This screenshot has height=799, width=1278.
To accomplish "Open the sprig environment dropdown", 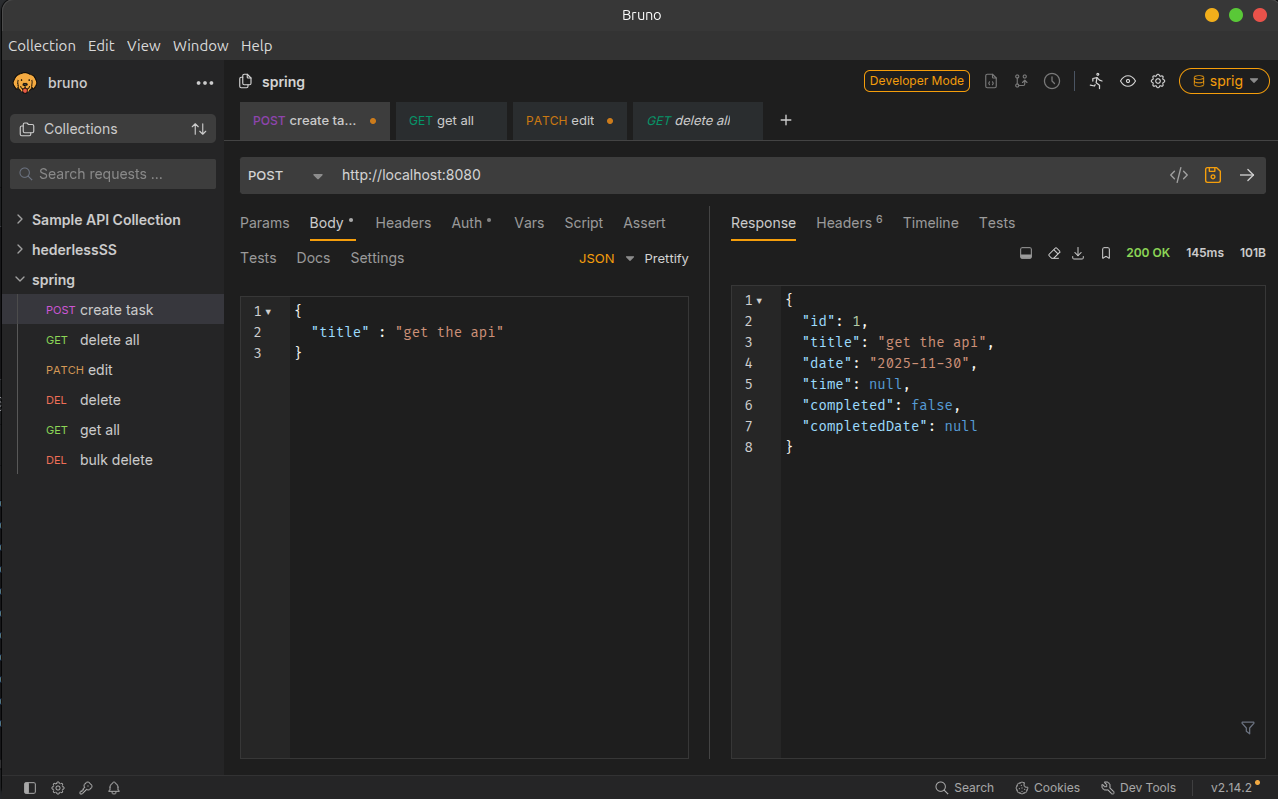I will tap(1225, 82).
